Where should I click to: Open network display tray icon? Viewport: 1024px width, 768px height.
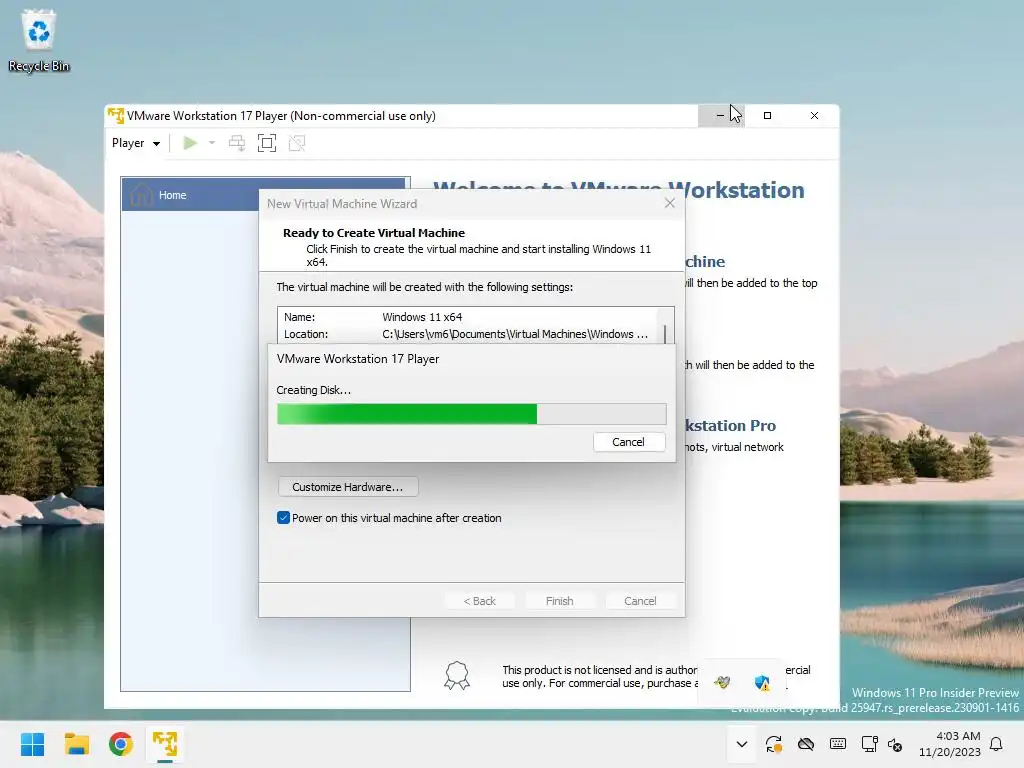(869, 744)
